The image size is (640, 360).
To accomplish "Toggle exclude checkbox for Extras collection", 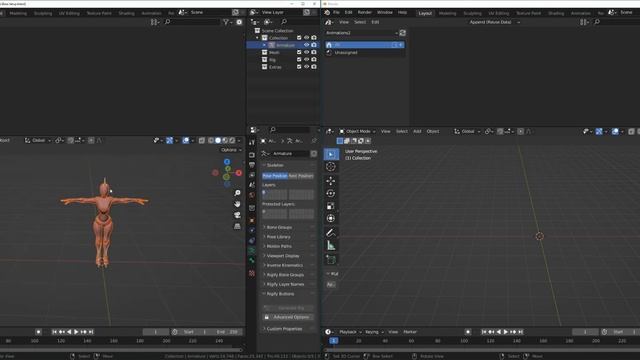I will point(299,67).
